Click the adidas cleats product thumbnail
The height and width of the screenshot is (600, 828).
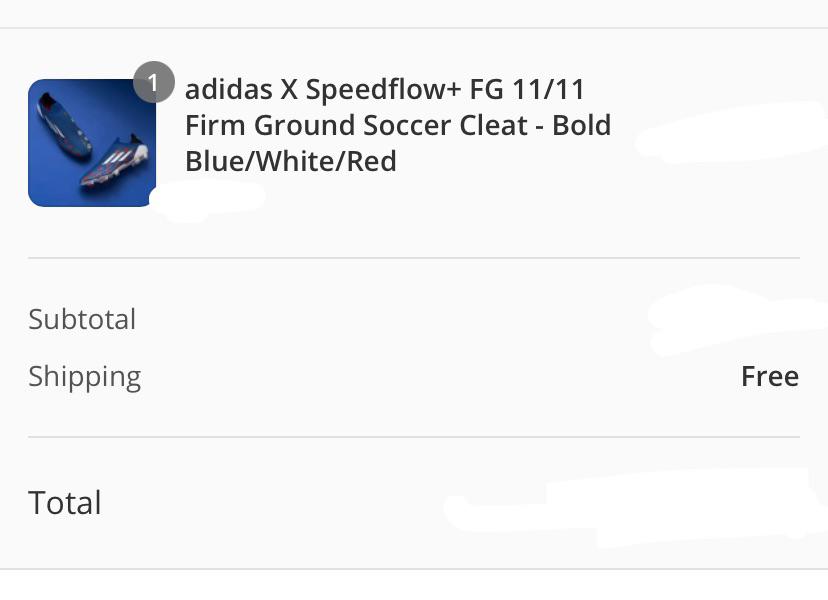point(91,143)
